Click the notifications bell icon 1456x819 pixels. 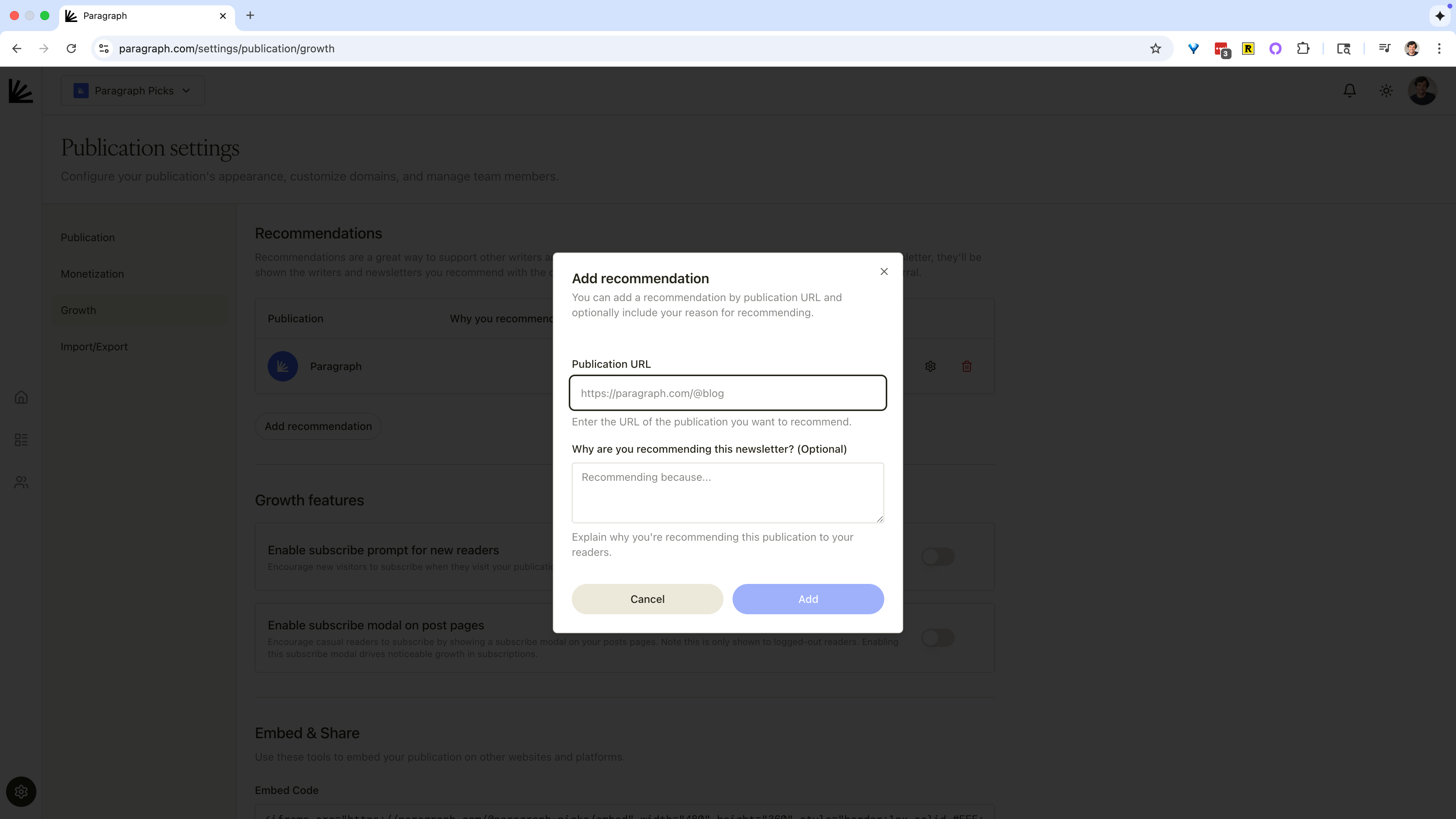[x=1349, y=91]
